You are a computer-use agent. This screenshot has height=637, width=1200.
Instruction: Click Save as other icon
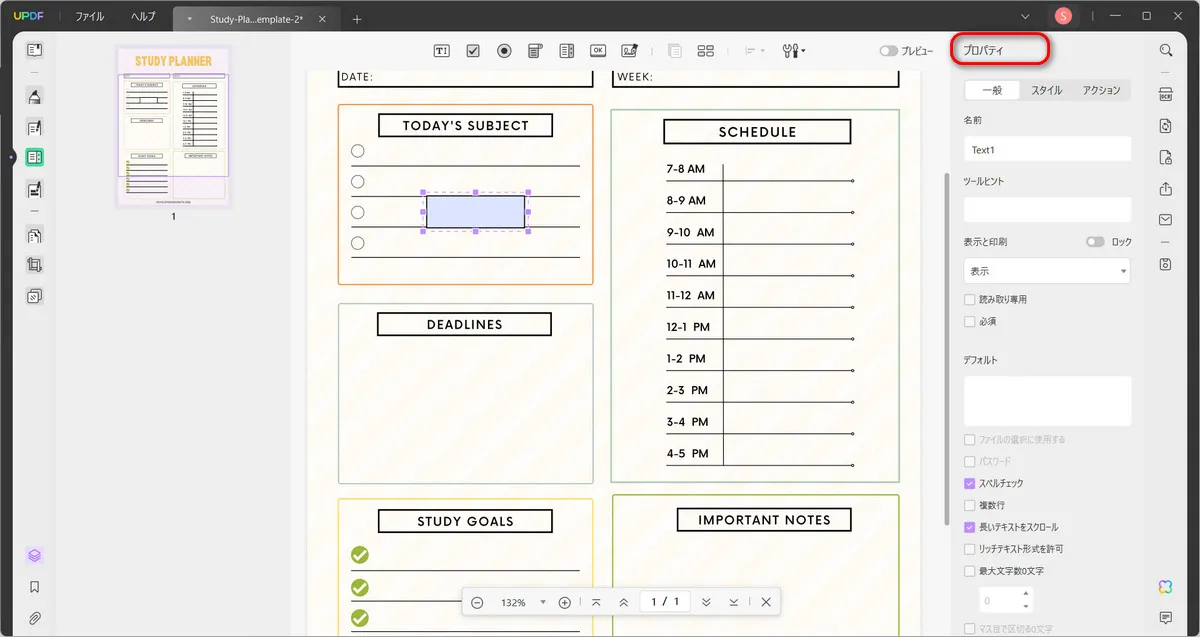[1166, 265]
